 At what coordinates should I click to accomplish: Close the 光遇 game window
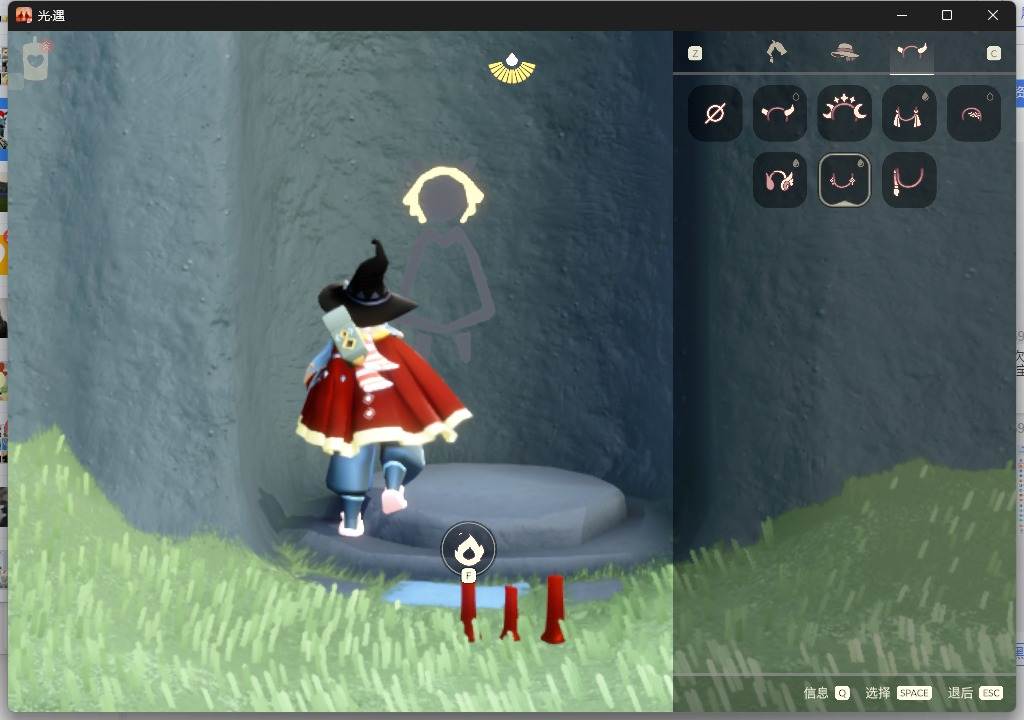(x=993, y=15)
